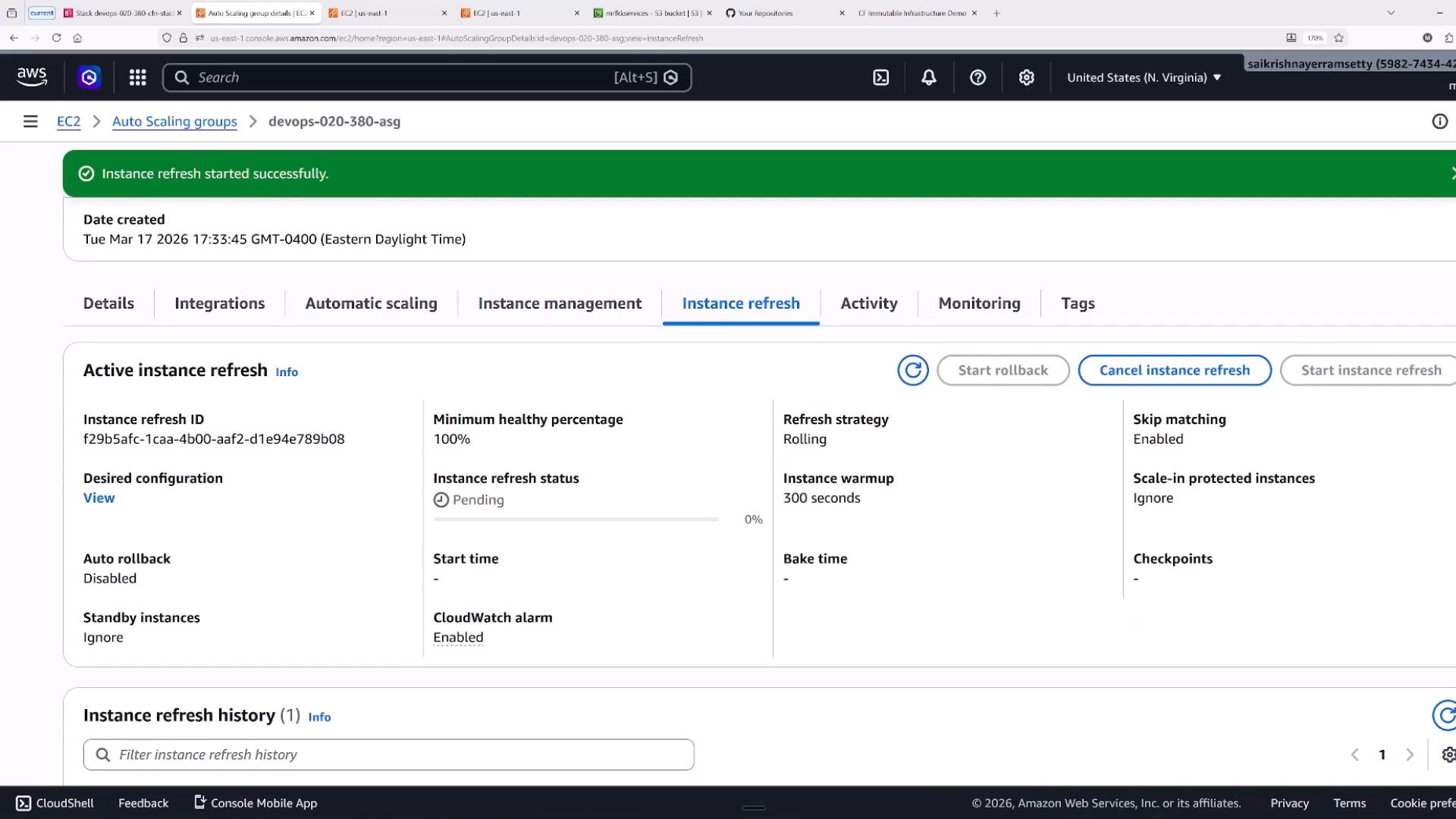Open the console settings gear

pyautogui.click(x=1026, y=77)
